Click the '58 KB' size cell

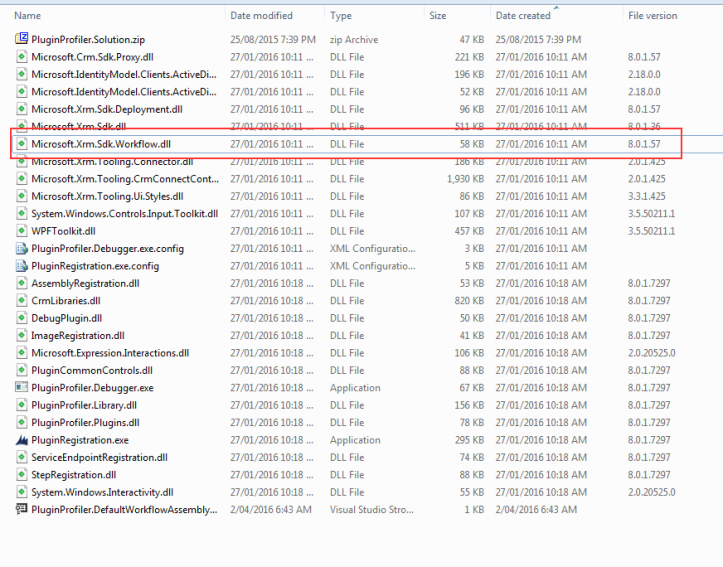coord(472,144)
